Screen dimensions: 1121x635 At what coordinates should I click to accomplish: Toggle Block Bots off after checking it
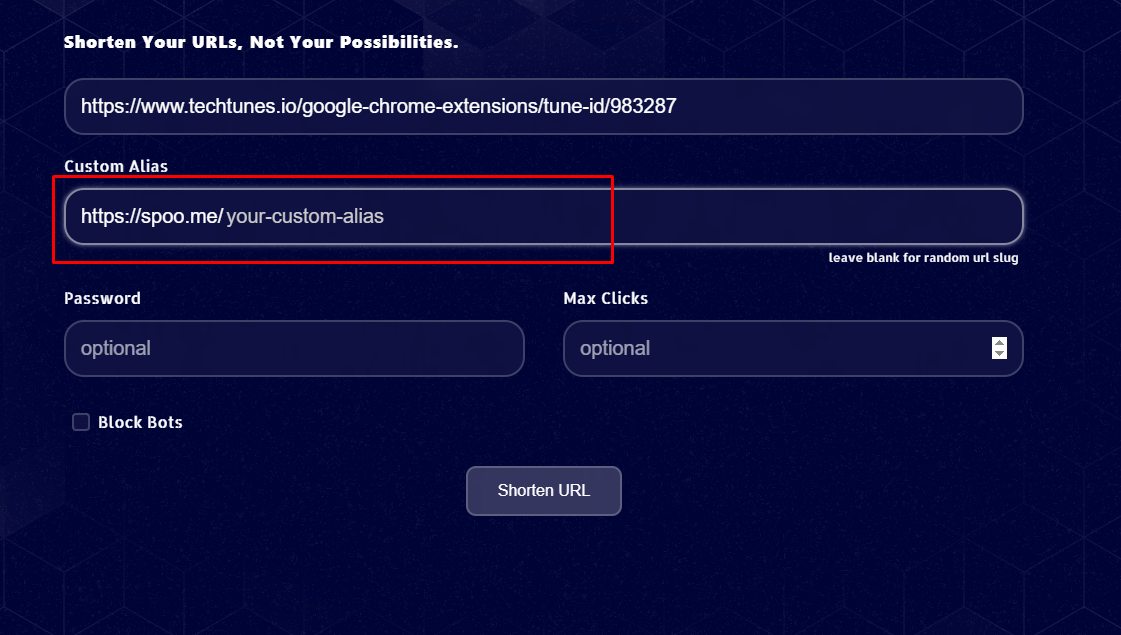point(80,421)
